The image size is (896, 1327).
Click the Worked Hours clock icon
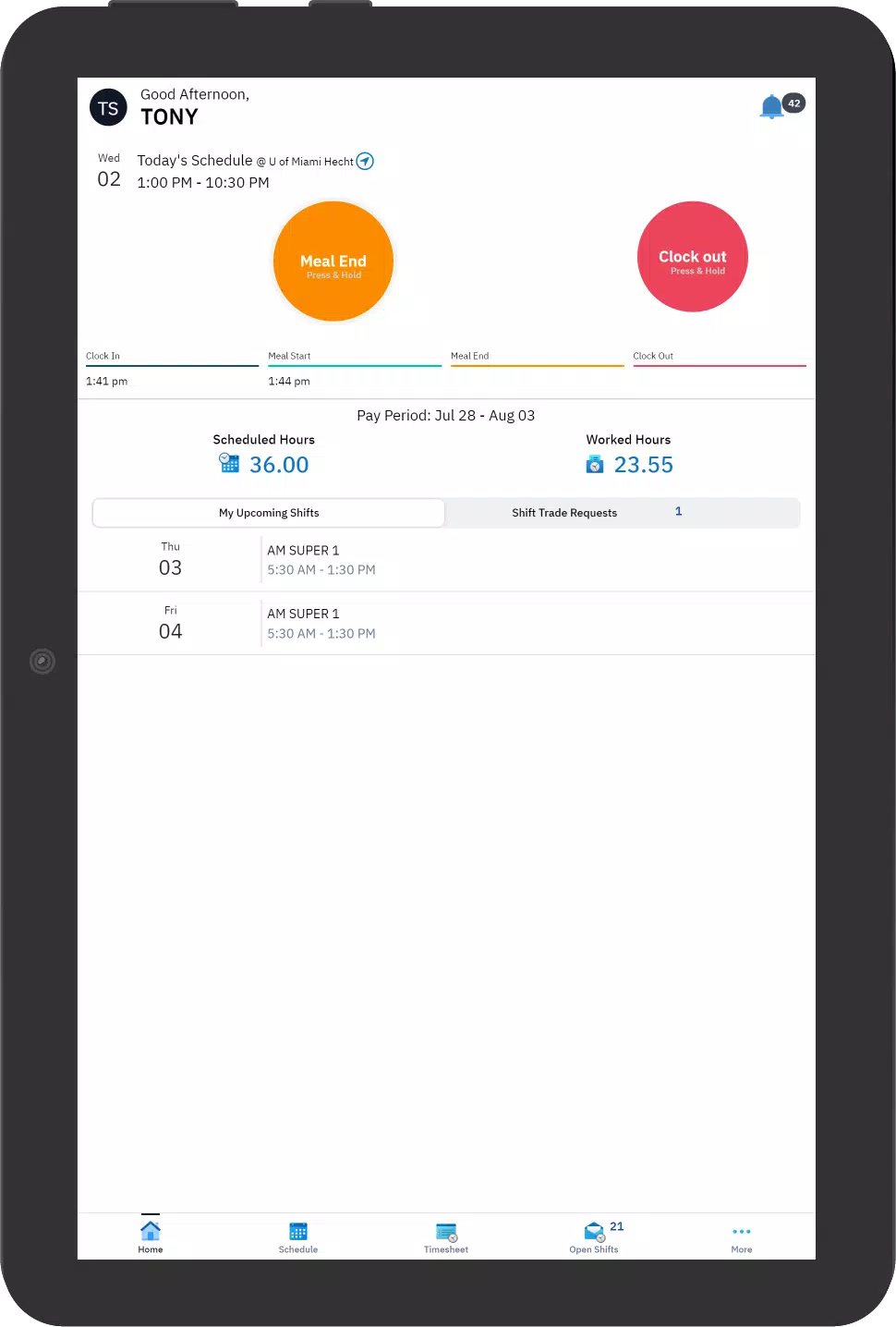595,464
